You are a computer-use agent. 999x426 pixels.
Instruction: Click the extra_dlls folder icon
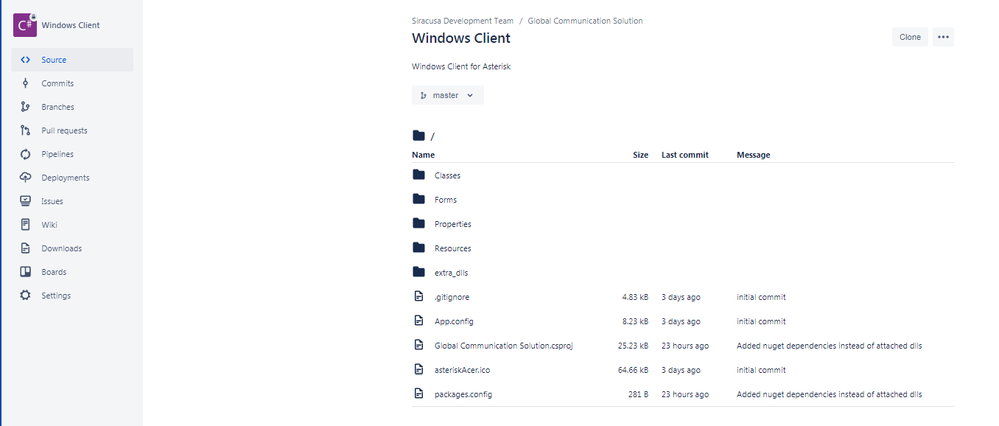[419, 273]
